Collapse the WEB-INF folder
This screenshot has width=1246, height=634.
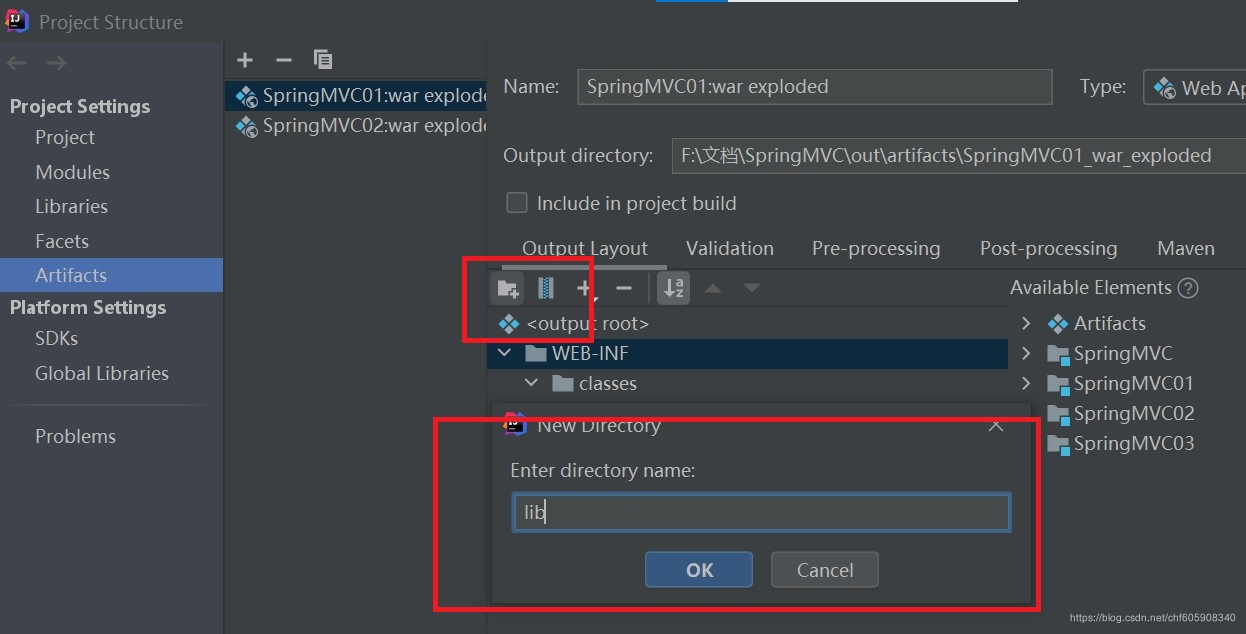click(505, 353)
